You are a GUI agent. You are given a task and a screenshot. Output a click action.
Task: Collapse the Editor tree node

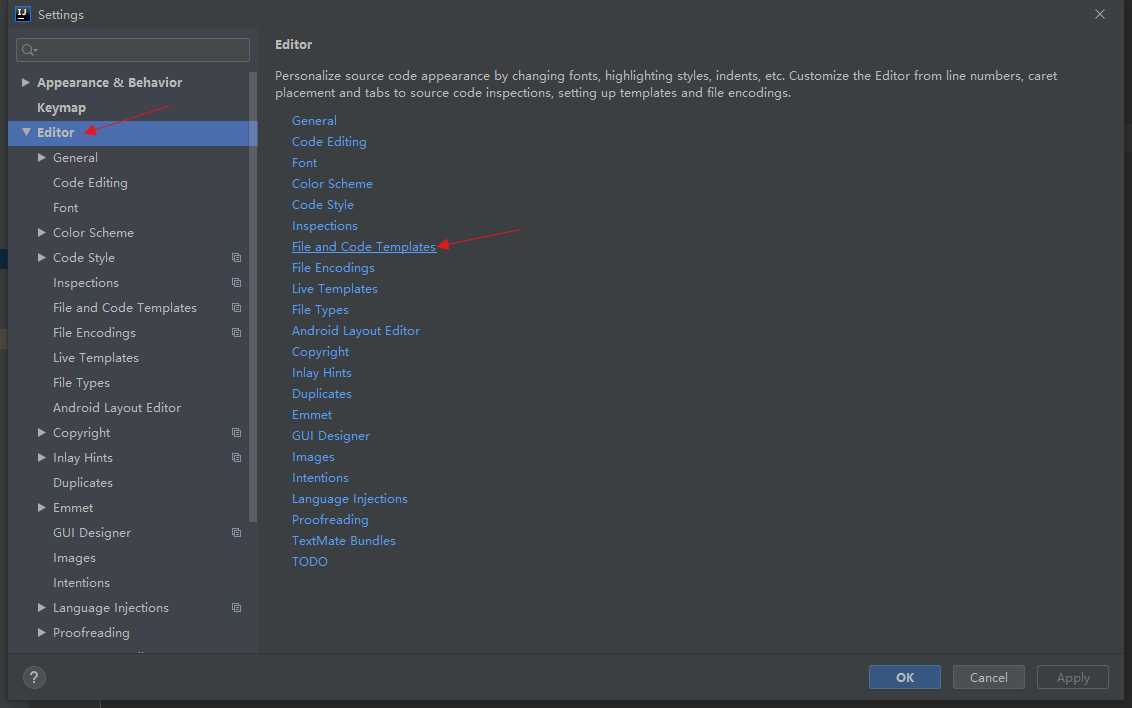coord(26,132)
